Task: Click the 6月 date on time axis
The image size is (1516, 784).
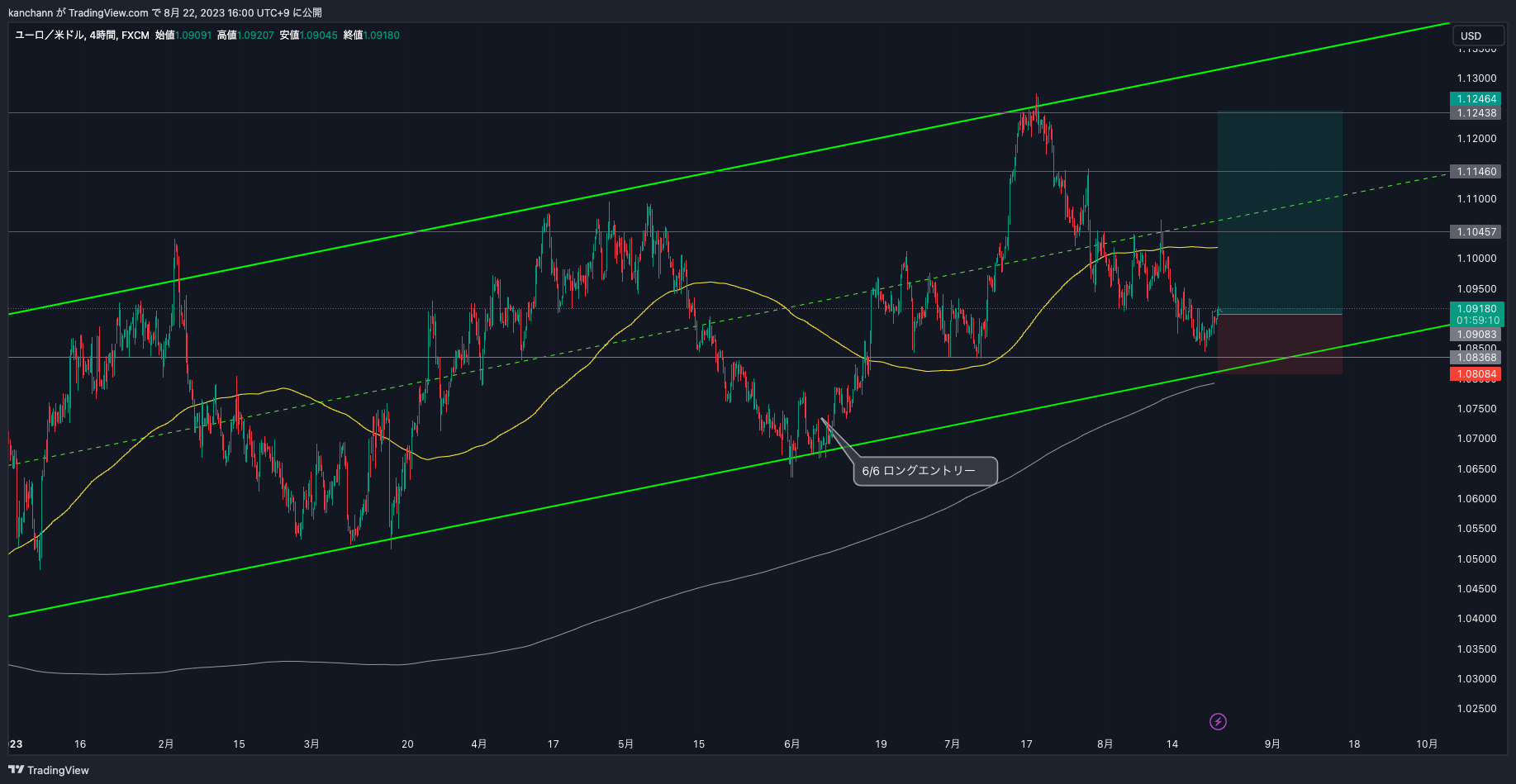Action: pos(791,744)
